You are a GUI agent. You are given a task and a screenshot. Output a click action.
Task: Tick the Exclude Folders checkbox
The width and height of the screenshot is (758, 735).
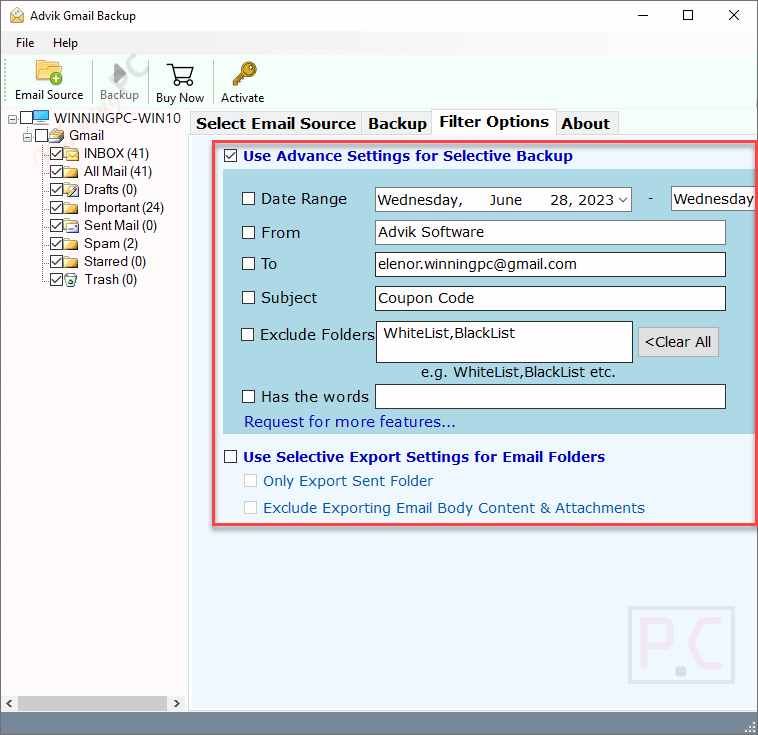click(x=248, y=335)
